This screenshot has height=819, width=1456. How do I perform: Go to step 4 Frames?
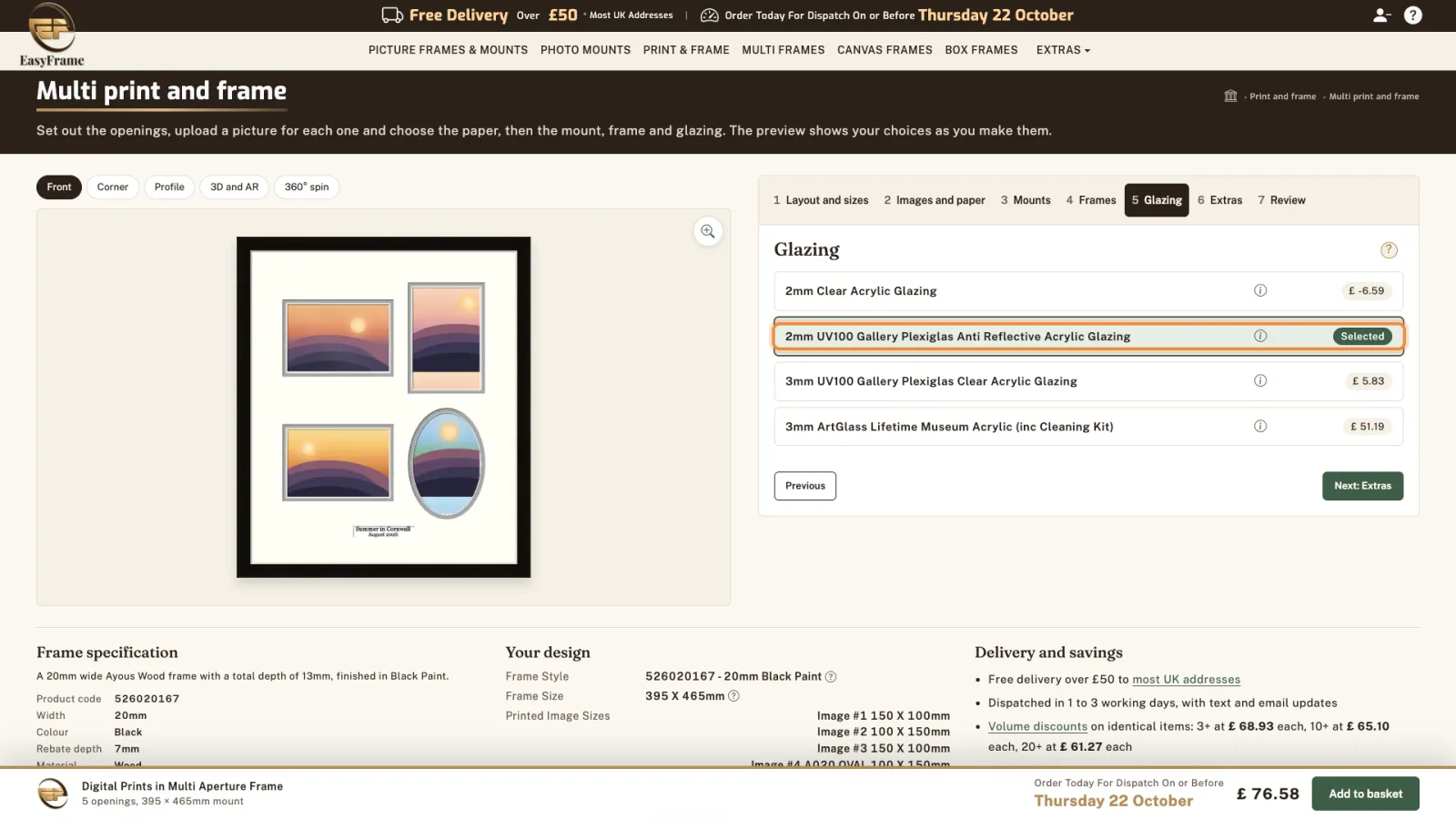pos(1091,200)
